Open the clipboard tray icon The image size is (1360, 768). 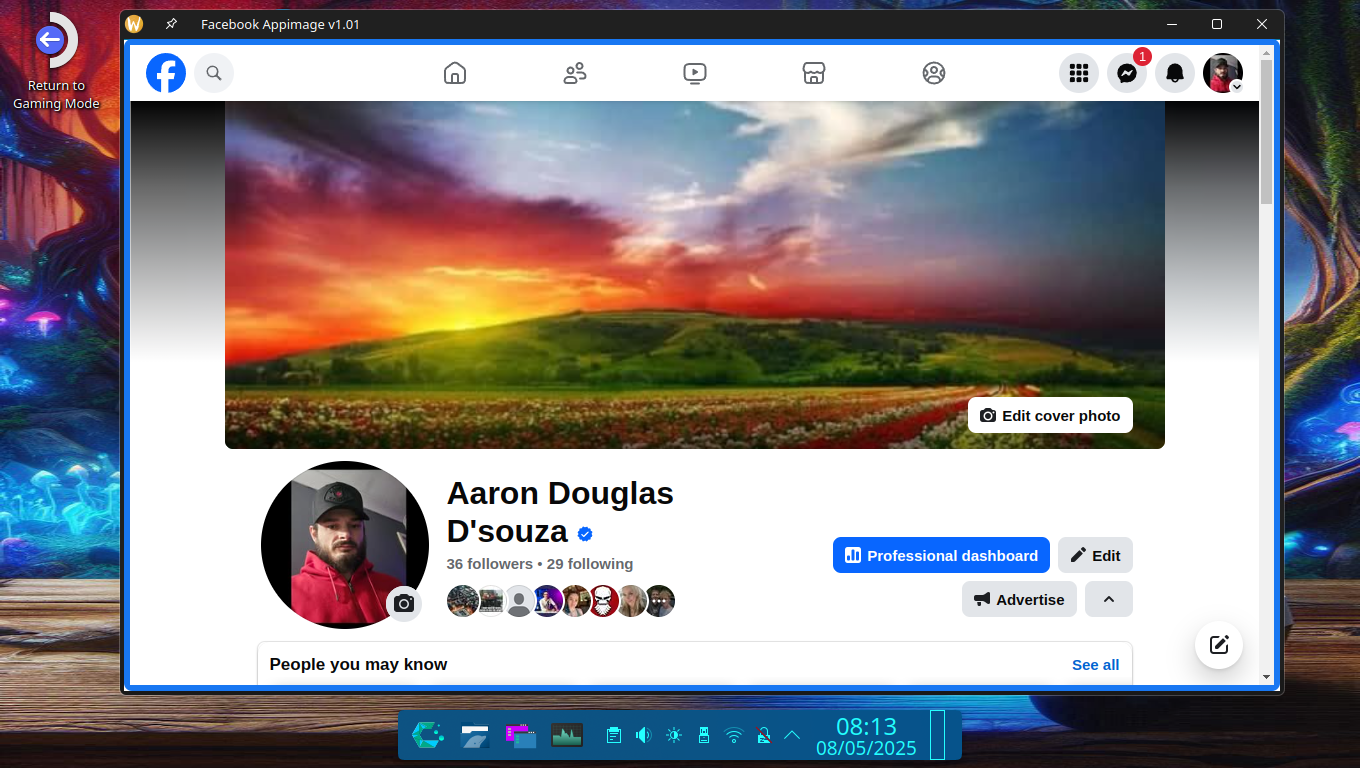[614, 735]
